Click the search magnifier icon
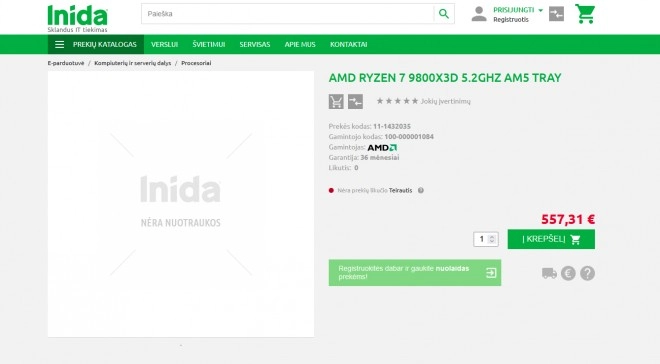 click(x=444, y=14)
